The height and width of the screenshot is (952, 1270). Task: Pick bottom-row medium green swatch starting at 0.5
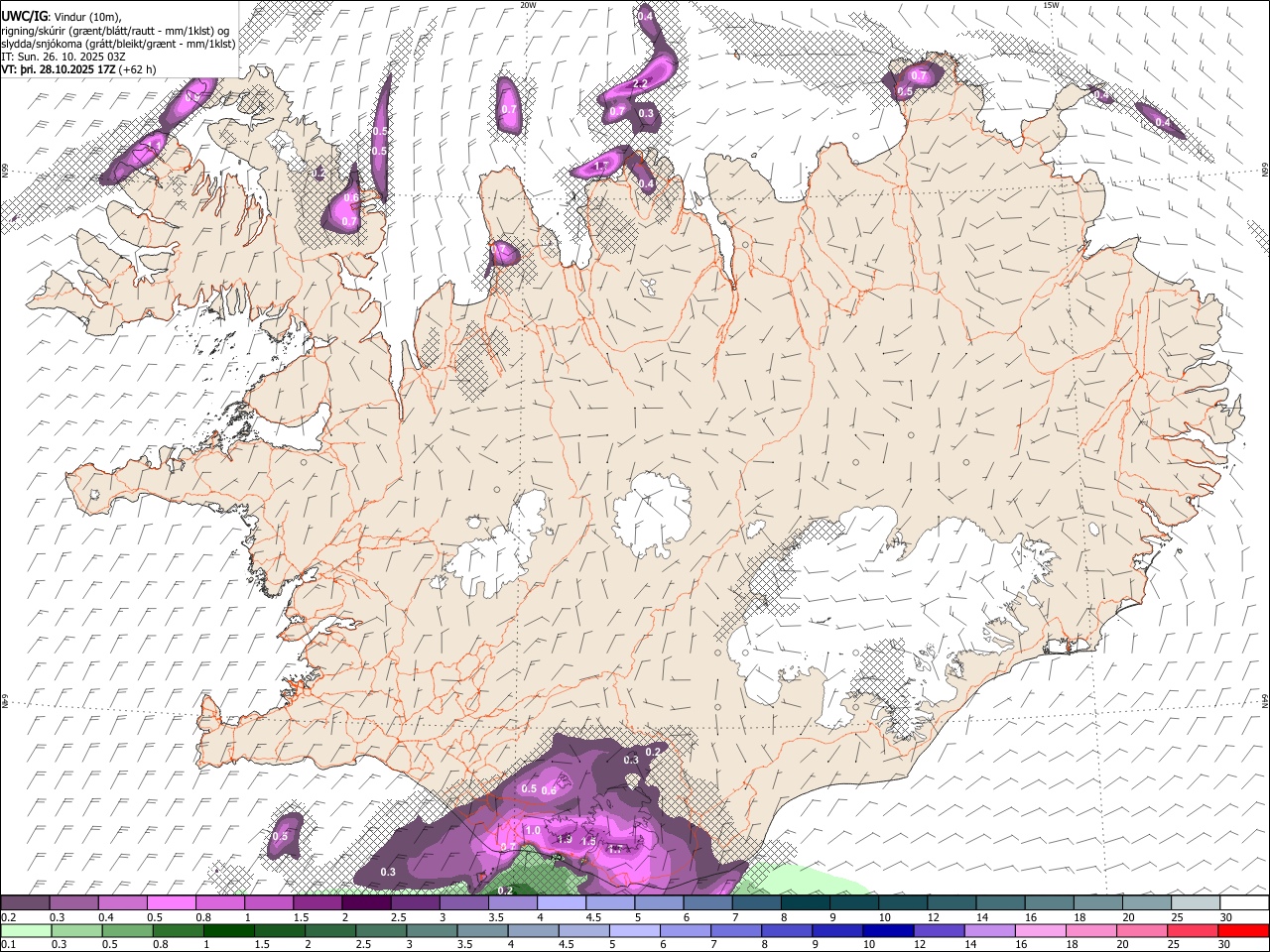click(128, 930)
